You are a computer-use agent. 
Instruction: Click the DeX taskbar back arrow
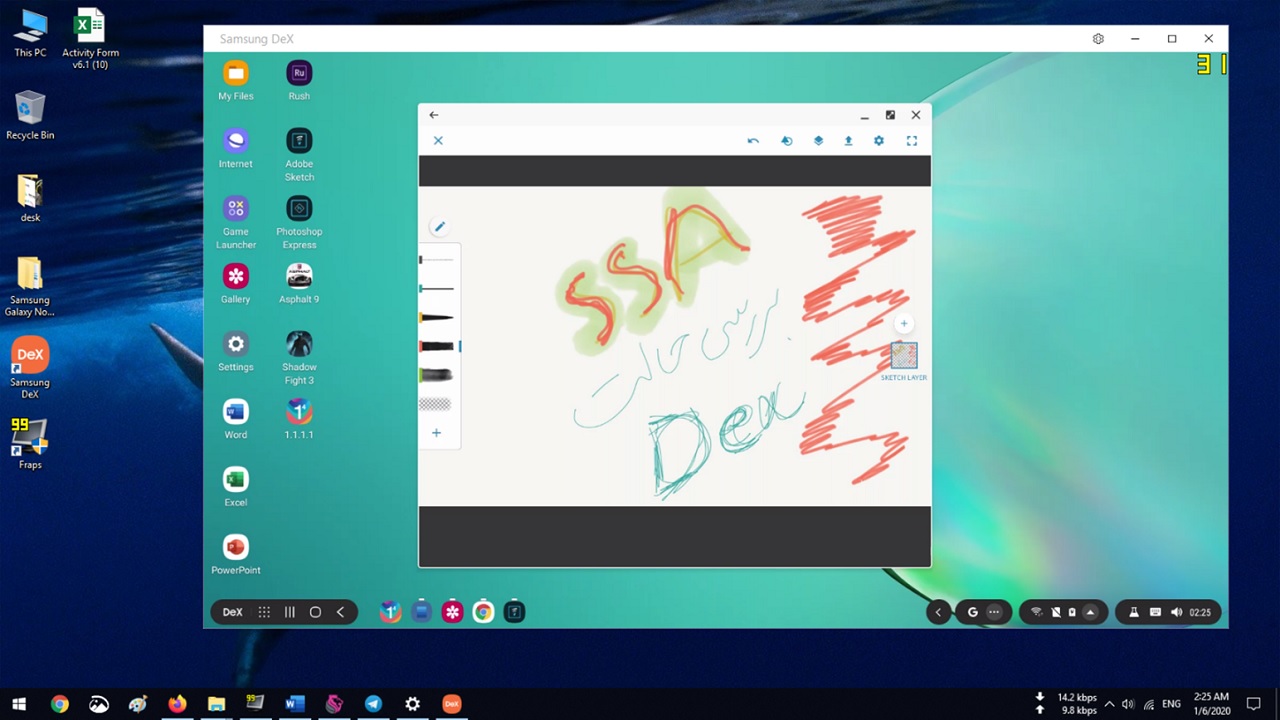[x=340, y=612]
